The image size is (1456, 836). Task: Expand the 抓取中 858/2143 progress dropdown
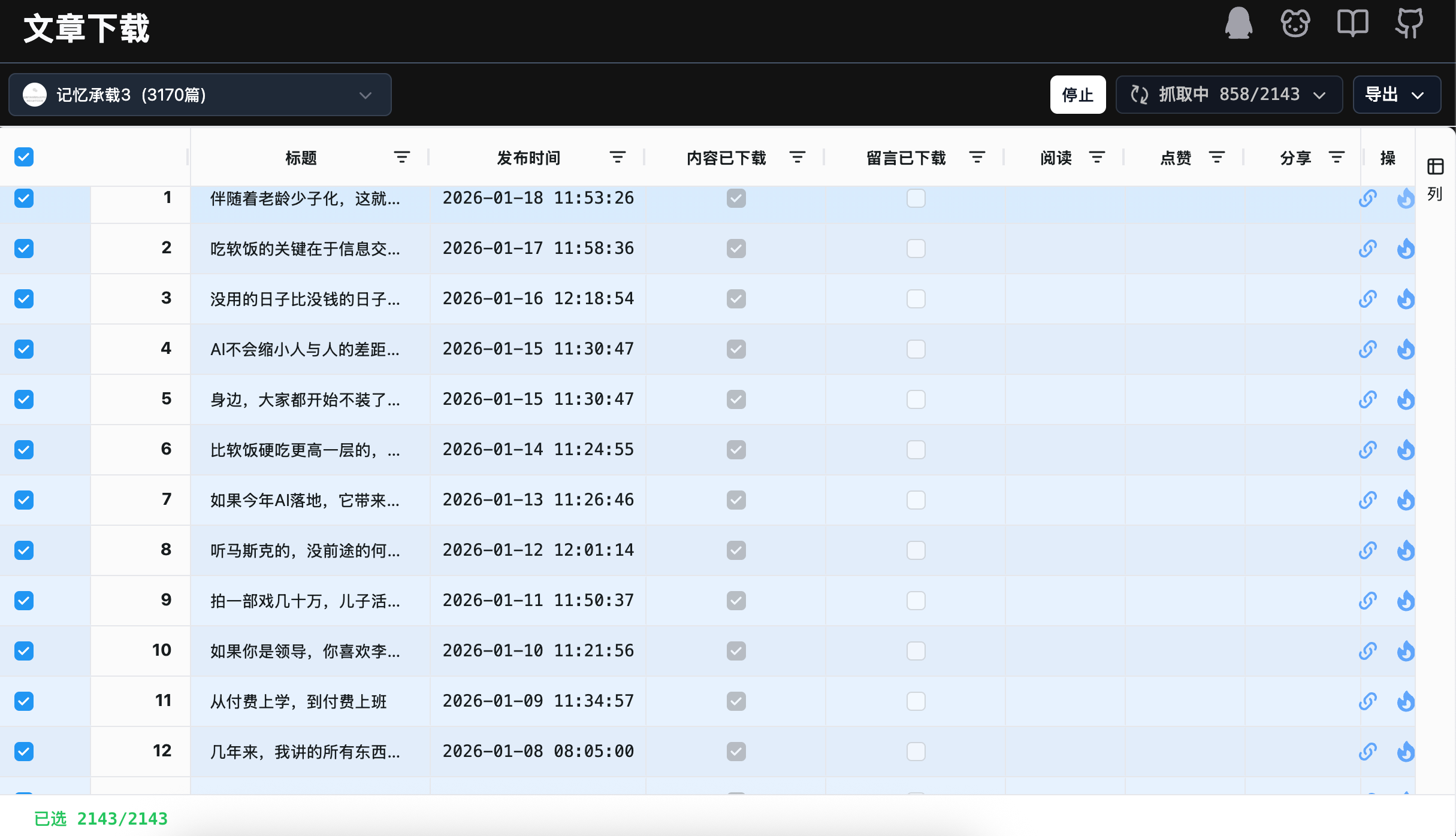[x=1228, y=95]
